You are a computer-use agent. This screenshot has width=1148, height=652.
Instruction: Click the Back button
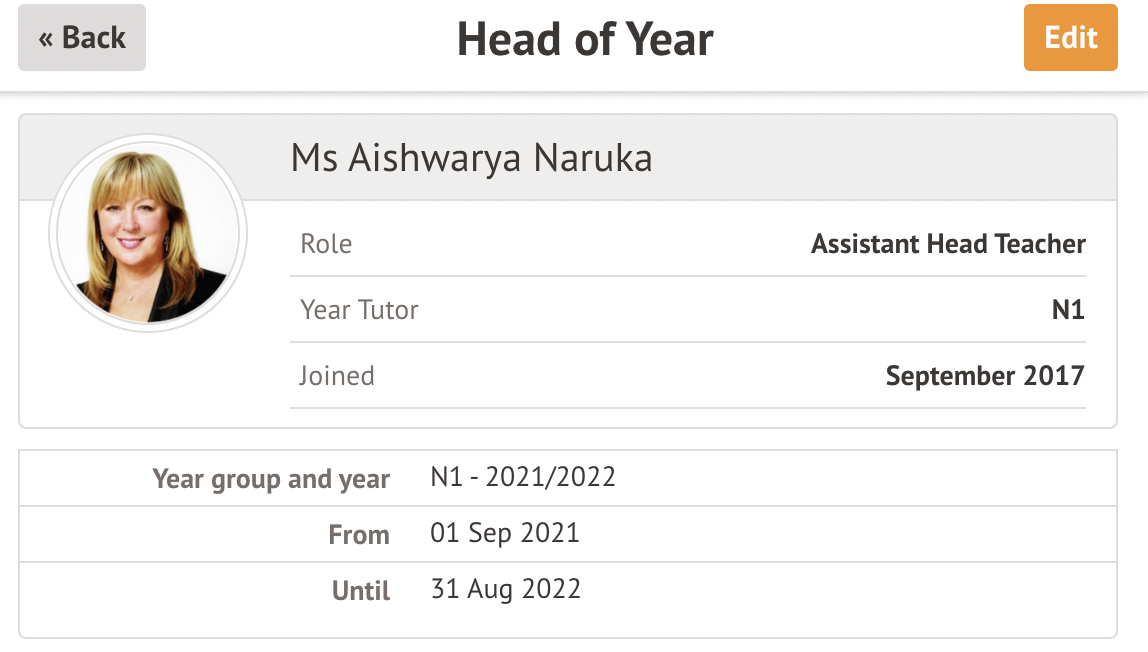(x=82, y=38)
